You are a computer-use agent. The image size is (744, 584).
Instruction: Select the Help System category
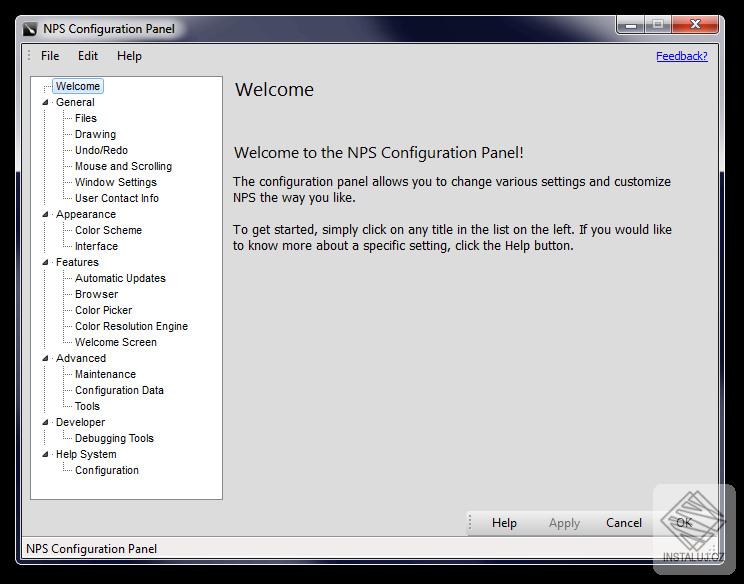[x=86, y=454]
